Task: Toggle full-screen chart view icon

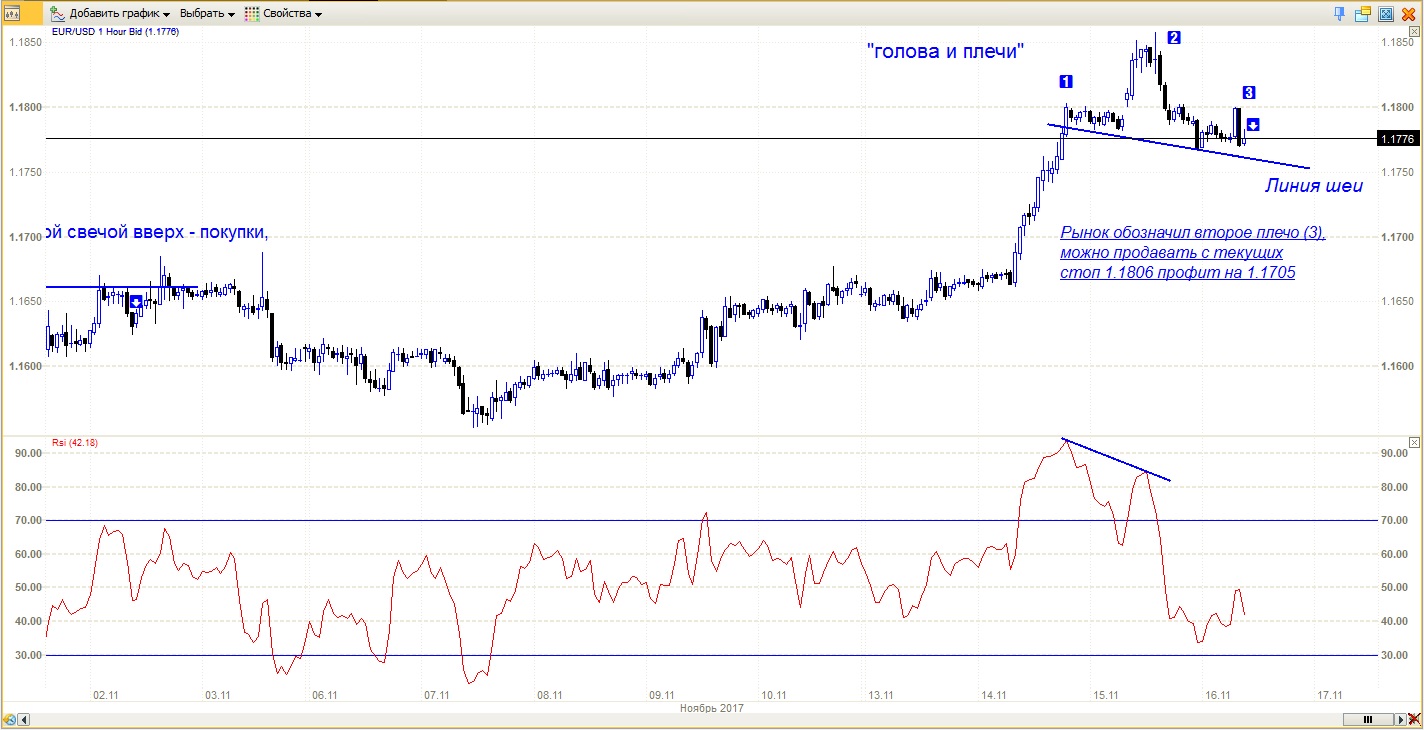Action: coord(1386,13)
